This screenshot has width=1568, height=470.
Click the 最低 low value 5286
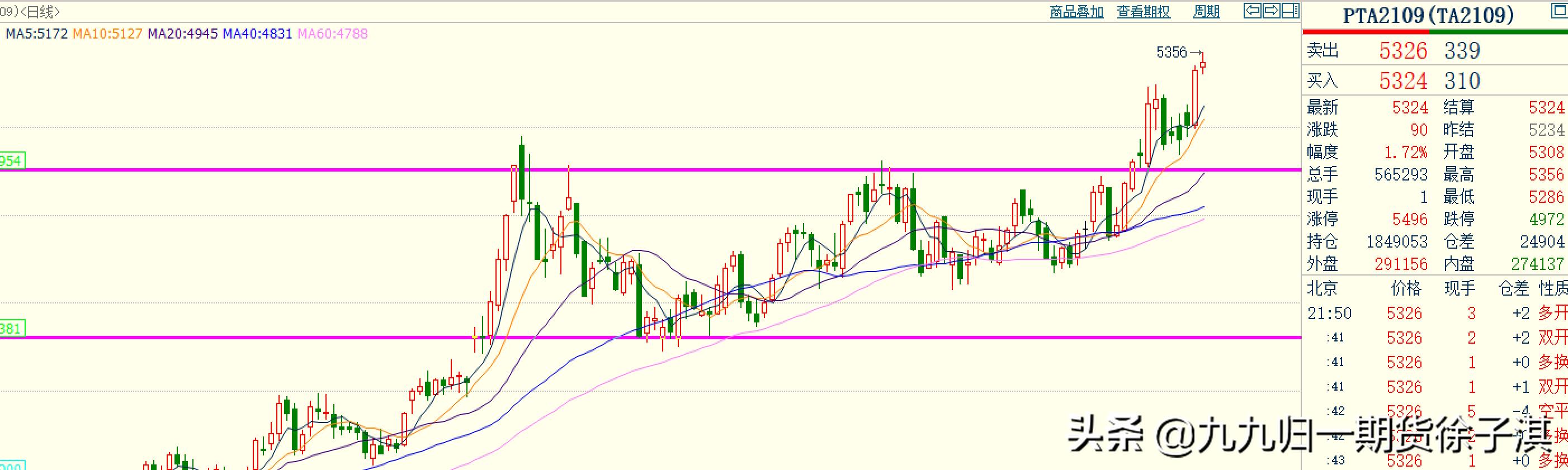1546,197
